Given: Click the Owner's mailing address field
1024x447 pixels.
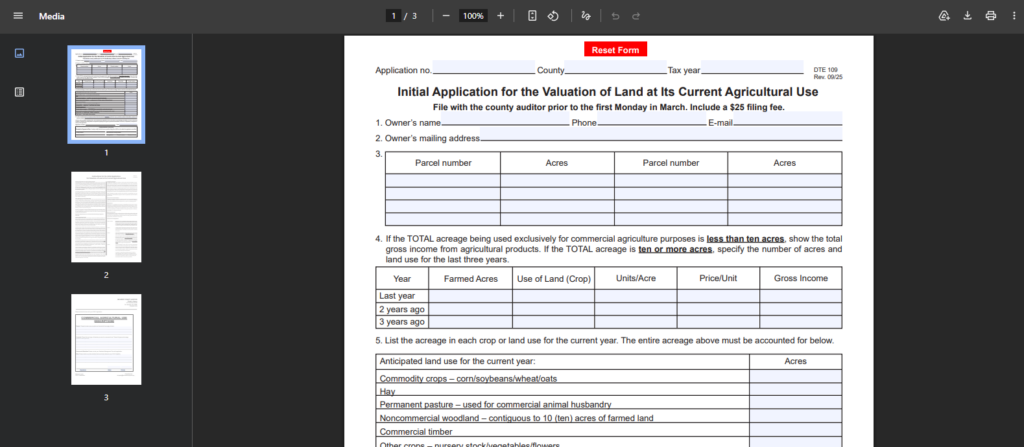Looking at the screenshot, I should point(661,137).
